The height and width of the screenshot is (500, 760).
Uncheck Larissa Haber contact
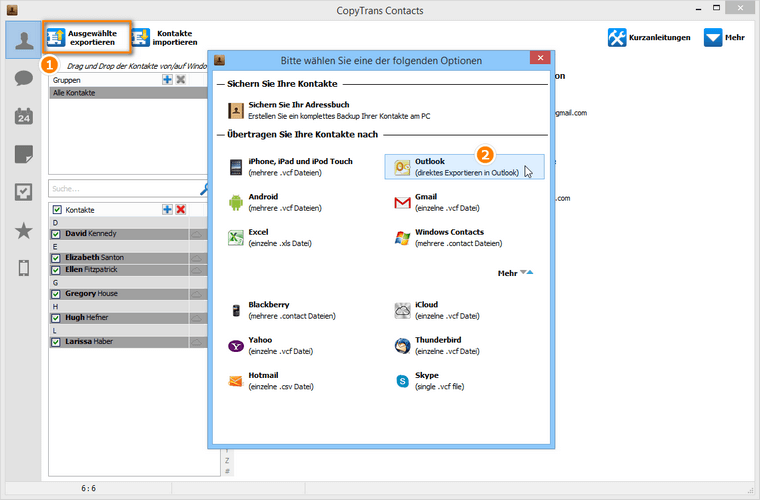coord(56,342)
